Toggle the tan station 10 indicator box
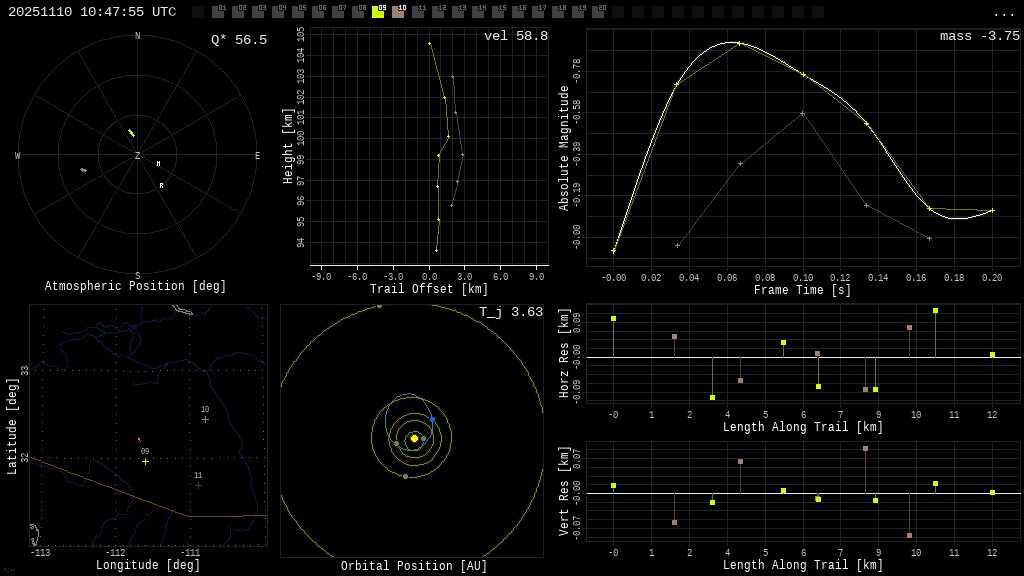 [x=398, y=12]
